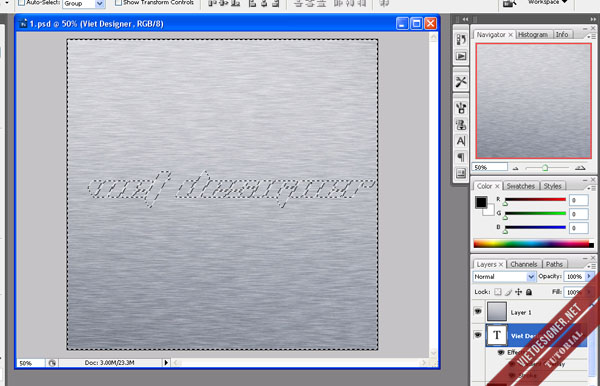
Task: Open the Layers panel options menu
Action: click(x=591, y=266)
